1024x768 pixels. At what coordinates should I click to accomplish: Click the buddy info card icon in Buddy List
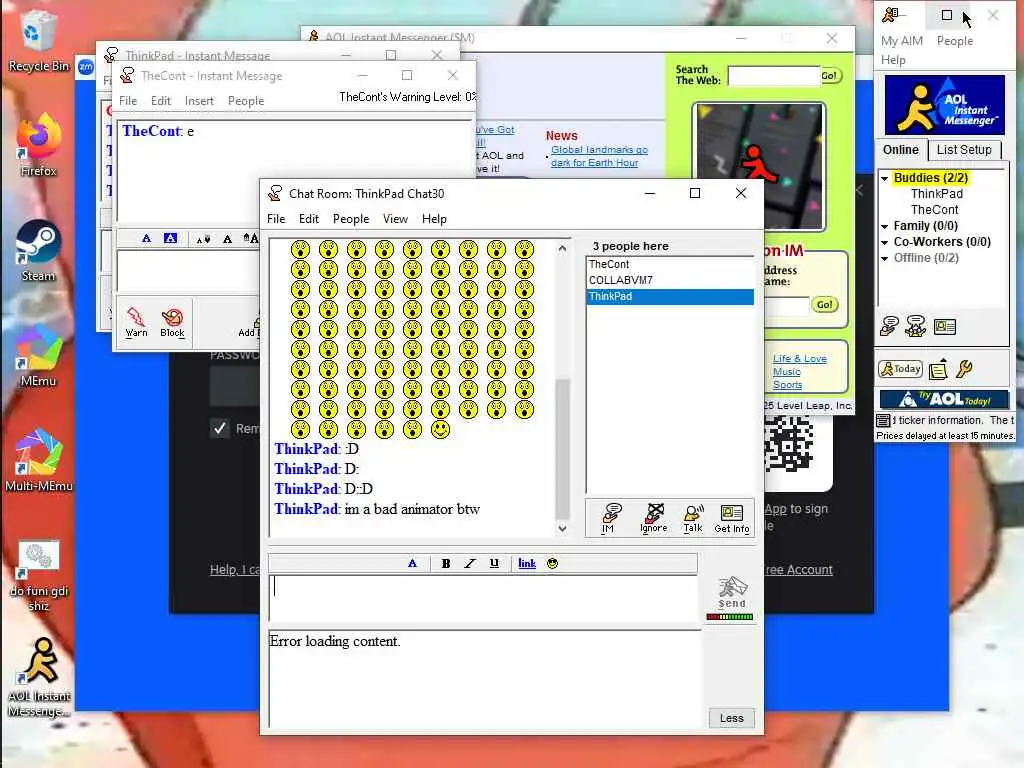[945, 326]
